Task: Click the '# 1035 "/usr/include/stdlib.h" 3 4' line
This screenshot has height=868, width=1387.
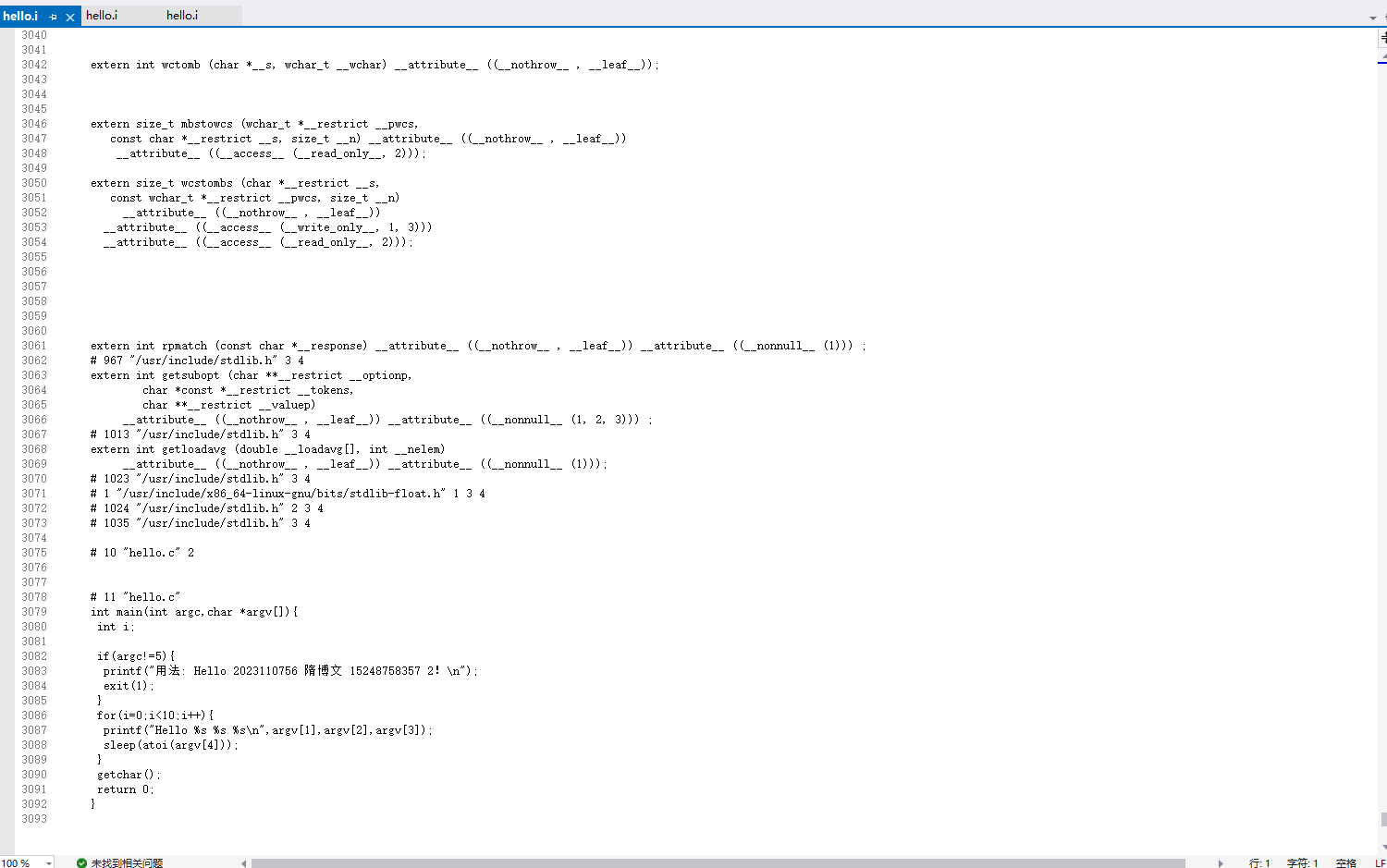Action: coord(201,523)
